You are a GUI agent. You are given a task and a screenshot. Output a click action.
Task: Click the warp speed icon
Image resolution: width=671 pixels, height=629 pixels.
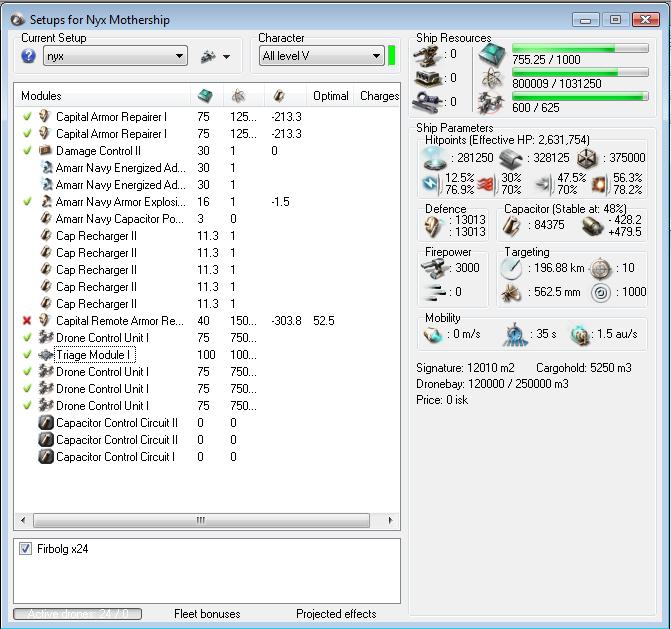tap(580, 334)
